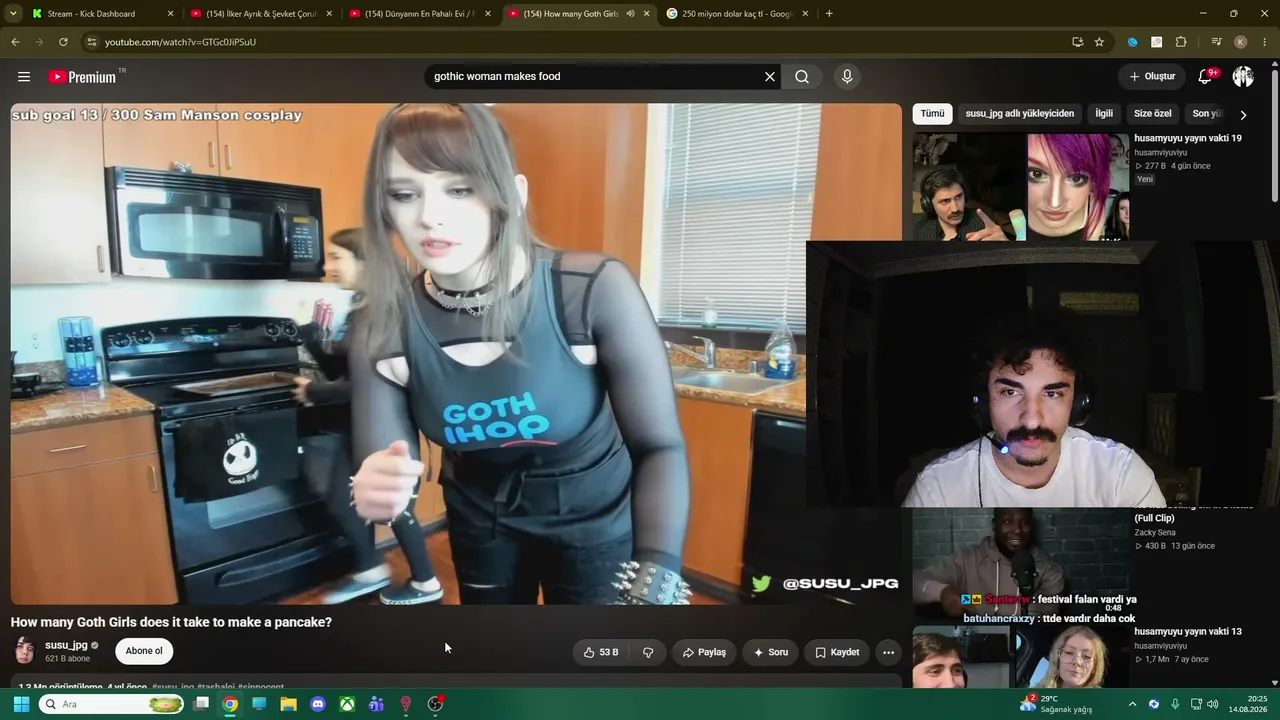This screenshot has width=1280, height=720.
Task: Open the Windows Start menu
Action: [20, 704]
